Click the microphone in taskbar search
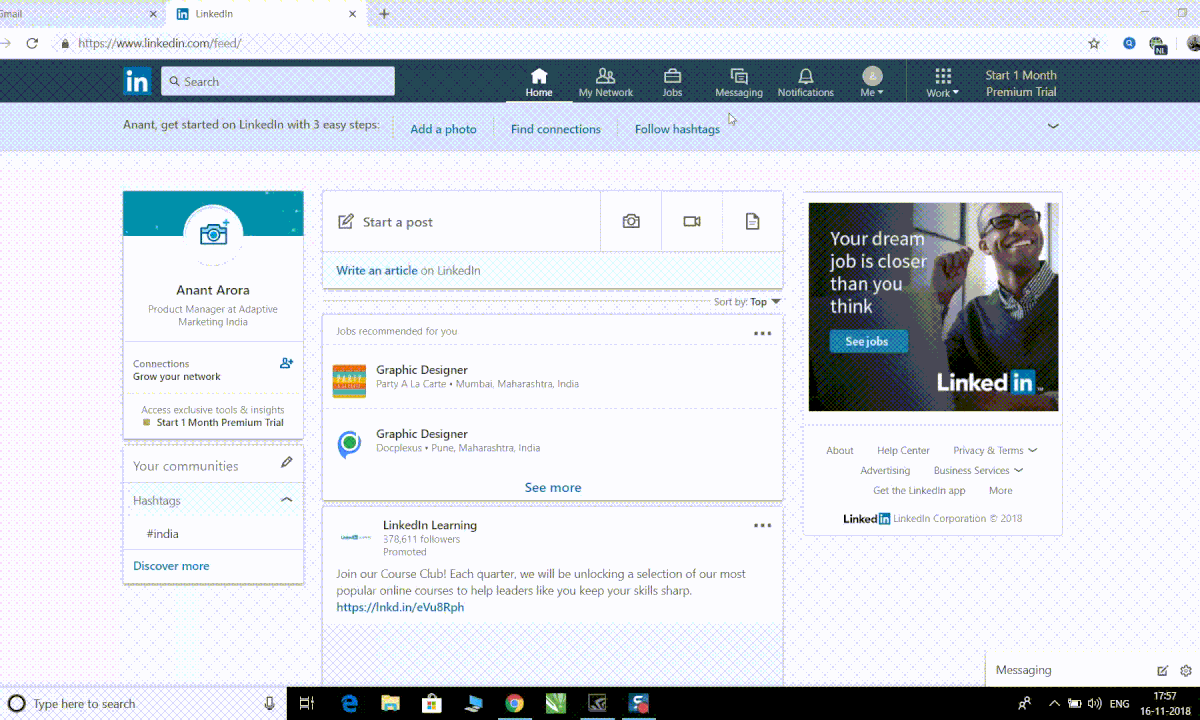The image size is (1200, 720). 269,703
